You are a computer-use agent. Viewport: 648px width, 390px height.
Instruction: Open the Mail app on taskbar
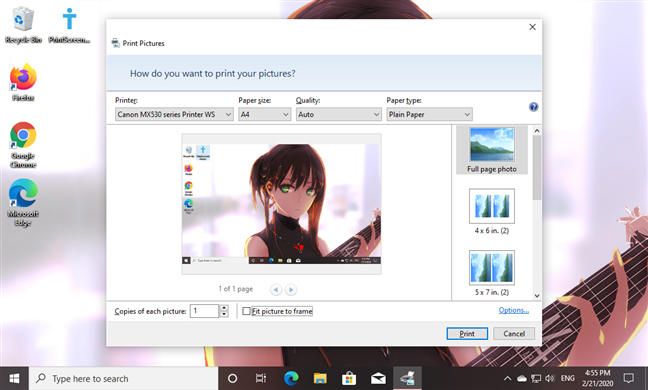(x=378, y=378)
